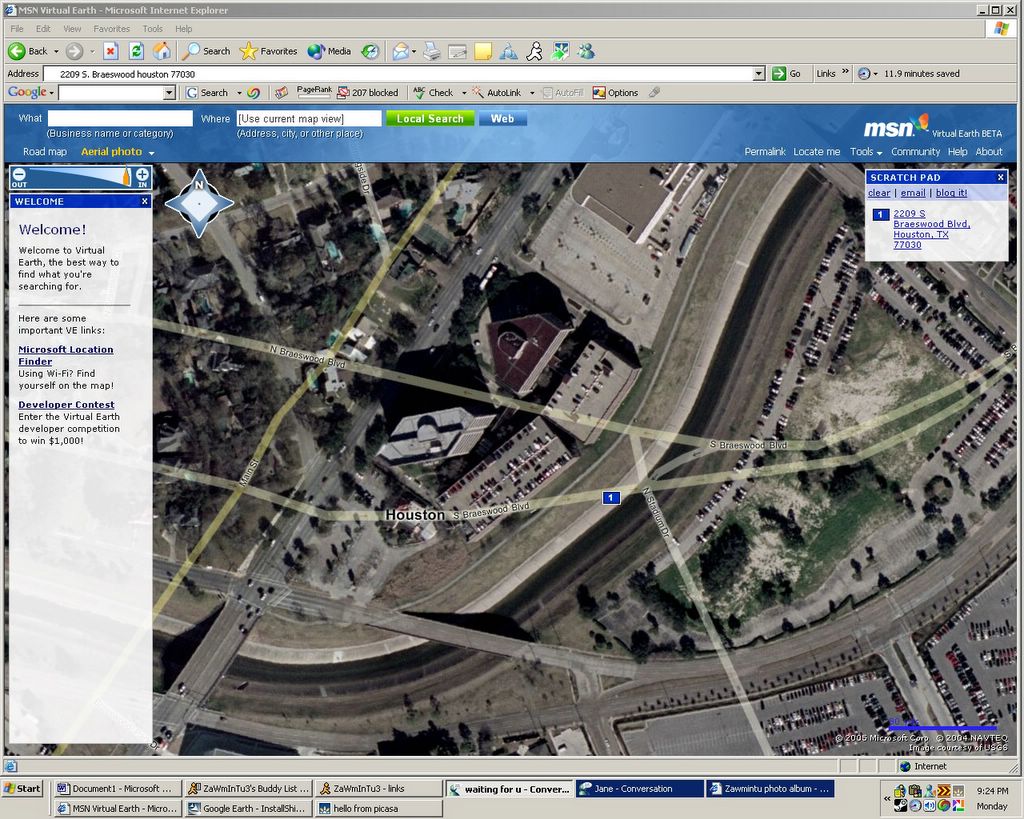Image resolution: width=1024 pixels, height=819 pixels.
Task: Click the Where location input field
Action: (309, 118)
